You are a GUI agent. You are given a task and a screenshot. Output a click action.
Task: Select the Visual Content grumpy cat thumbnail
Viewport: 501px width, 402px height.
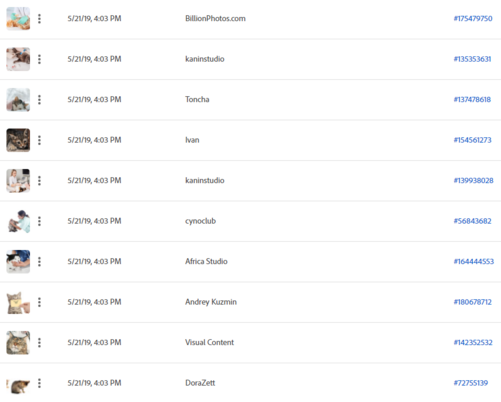[18, 343]
